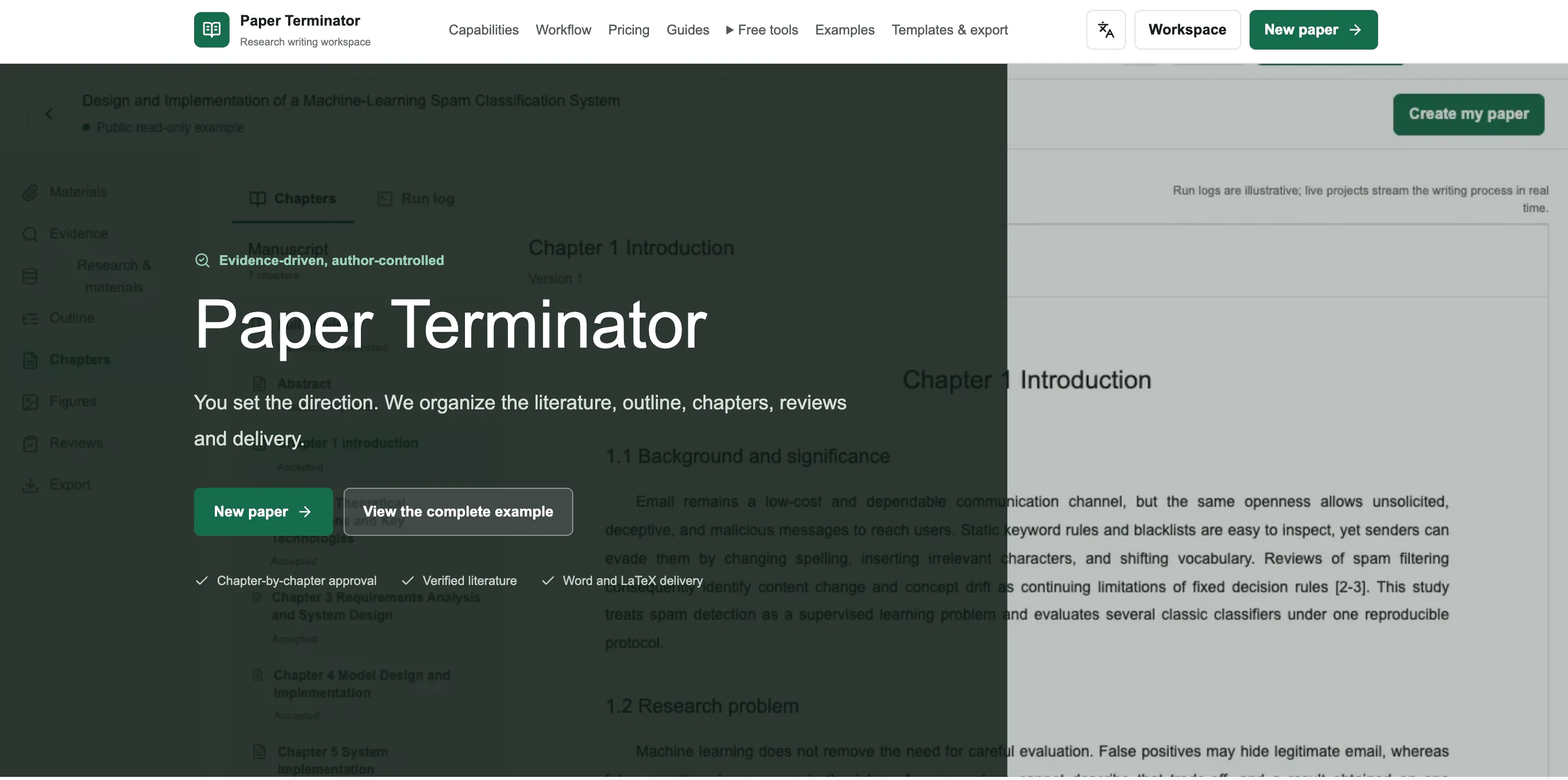
Task: Select Reviews in the sidebar
Action: 76,443
